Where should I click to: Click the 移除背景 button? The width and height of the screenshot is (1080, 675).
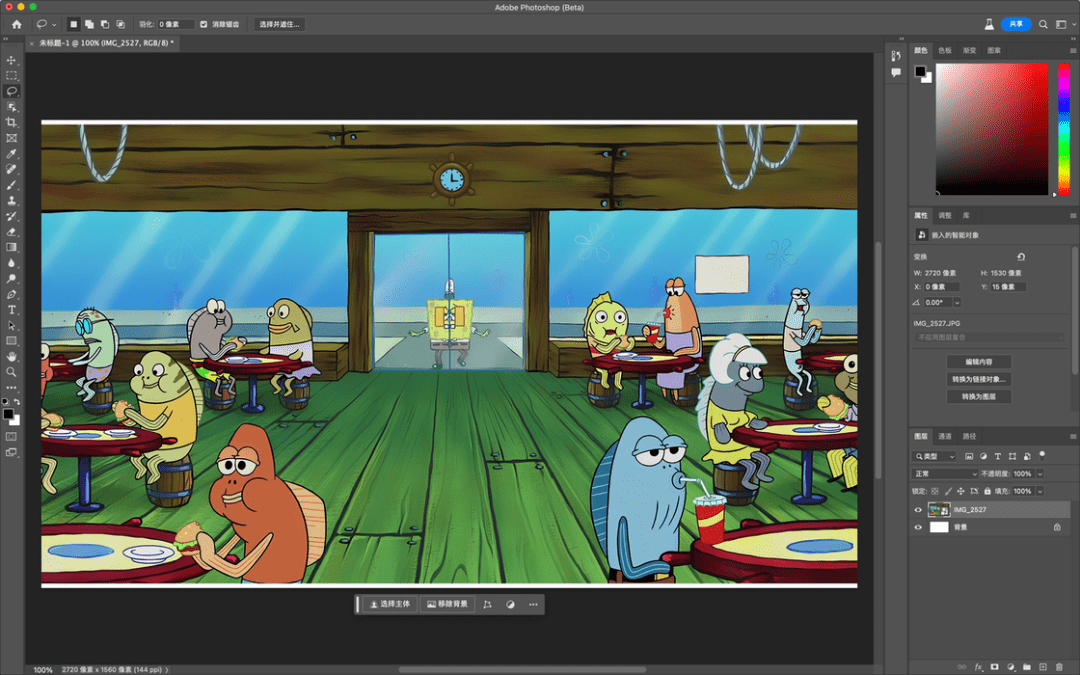click(x=447, y=604)
